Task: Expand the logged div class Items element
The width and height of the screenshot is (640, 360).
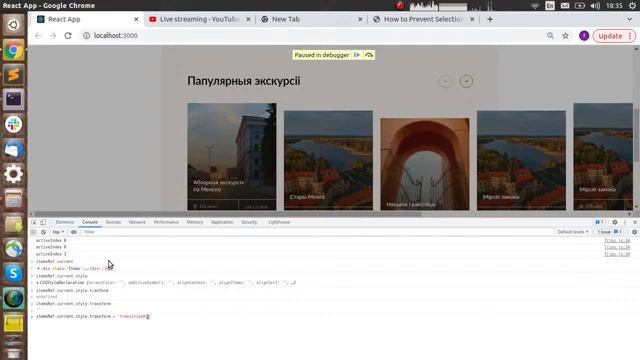Action: (x=38, y=269)
